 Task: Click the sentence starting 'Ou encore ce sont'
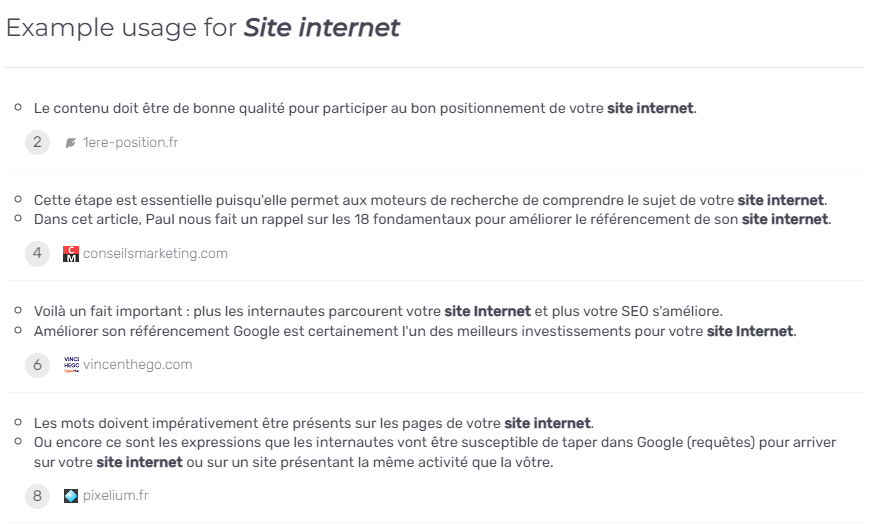tap(435, 452)
